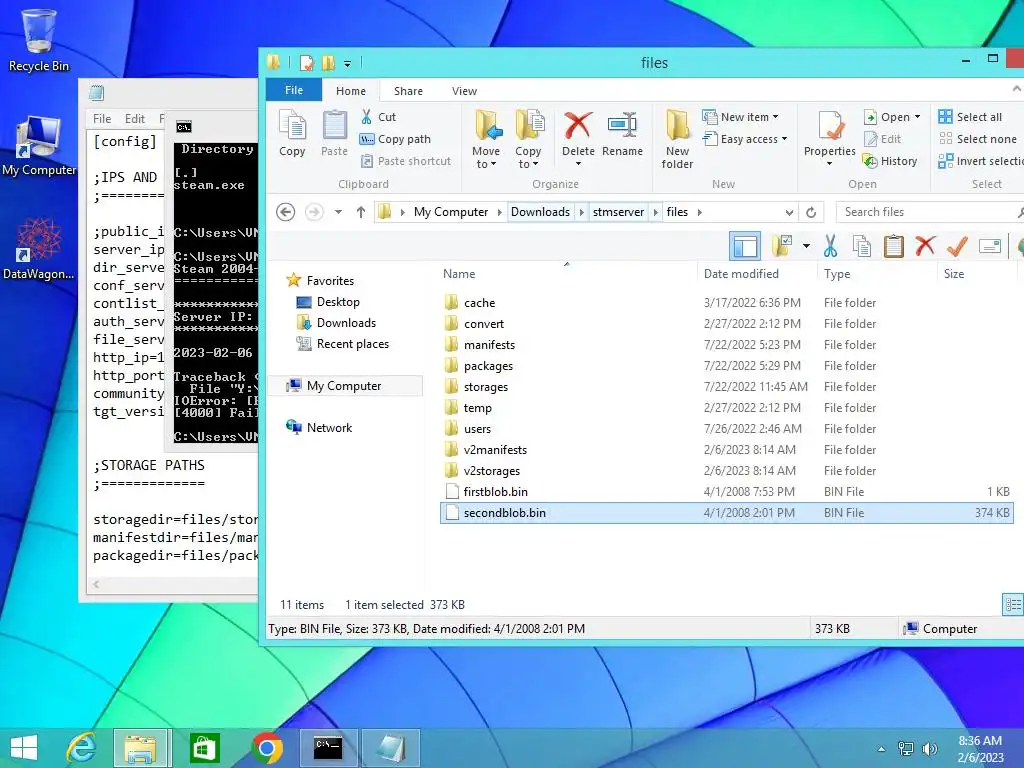Click History in the Open group

click(x=889, y=161)
